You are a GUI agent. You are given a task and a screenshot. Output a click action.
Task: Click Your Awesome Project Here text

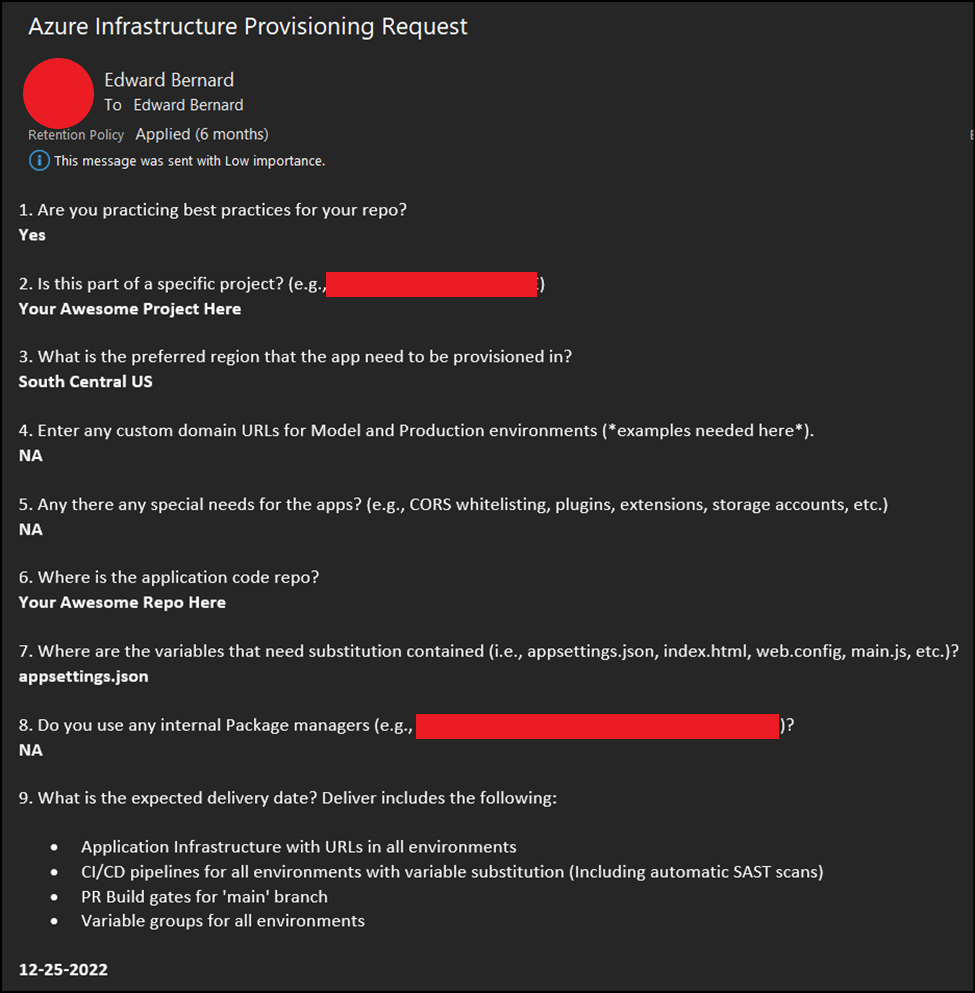pyautogui.click(x=130, y=309)
